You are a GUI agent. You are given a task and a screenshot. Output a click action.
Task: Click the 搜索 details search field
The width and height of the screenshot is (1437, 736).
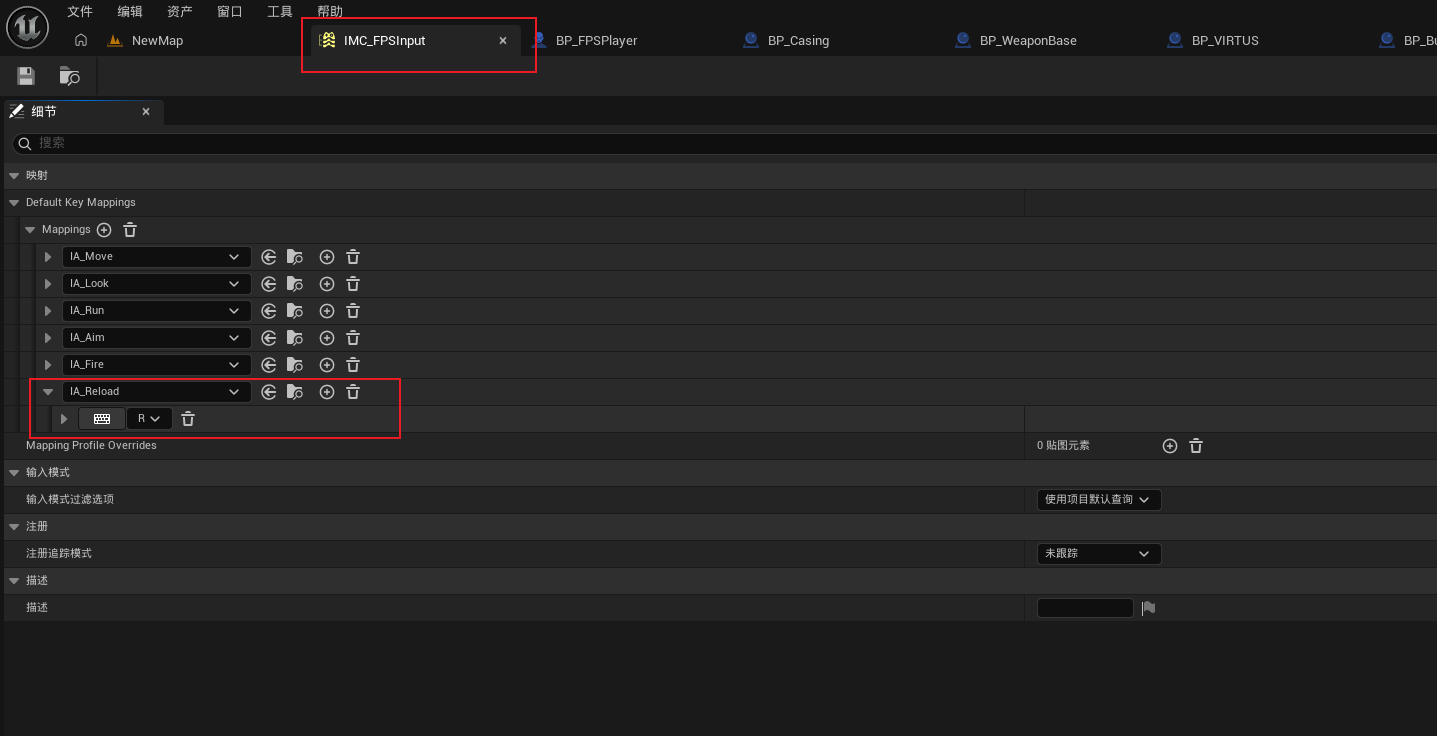coord(724,144)
